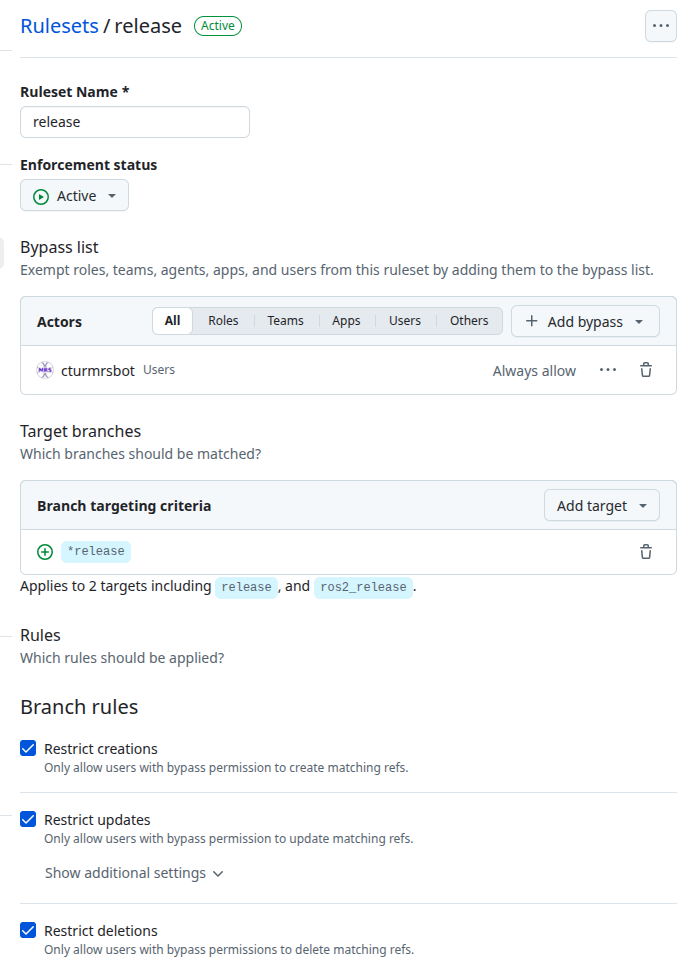
Task: Go to the Rulesets breadcrumb link
Action: pyautogui.click(x=60, y=26)
